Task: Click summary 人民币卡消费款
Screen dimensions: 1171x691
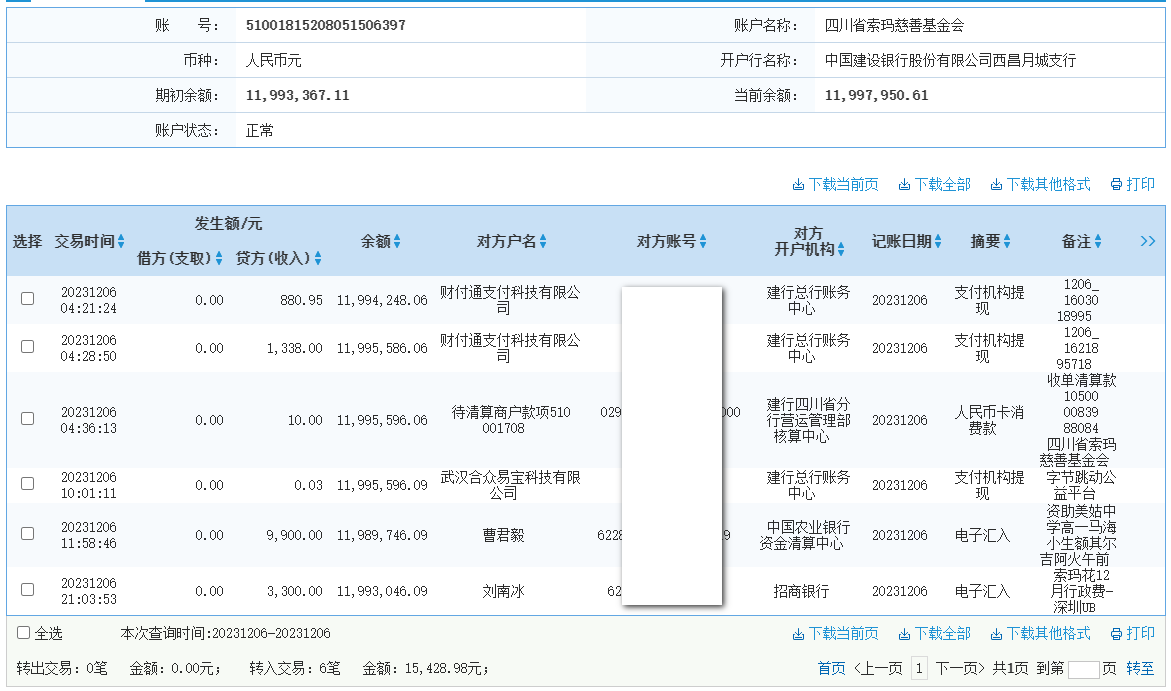Action: (989, 420)
